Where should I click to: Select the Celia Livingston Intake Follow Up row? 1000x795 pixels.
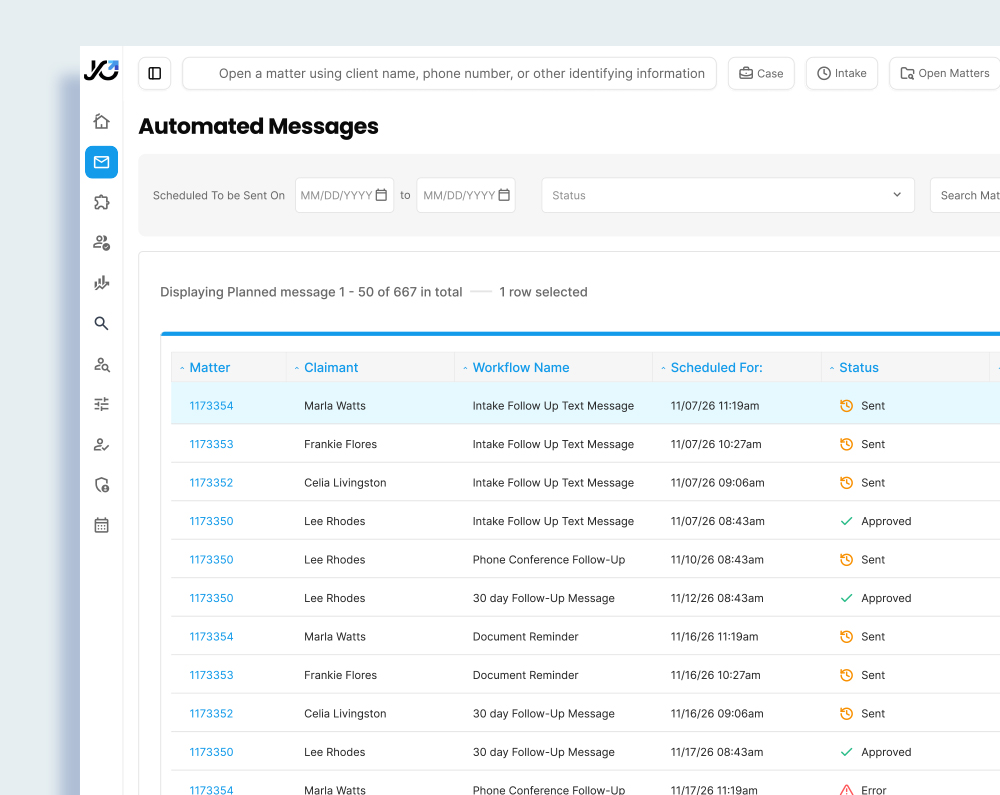pyautogui.click(x=553, y=483)
